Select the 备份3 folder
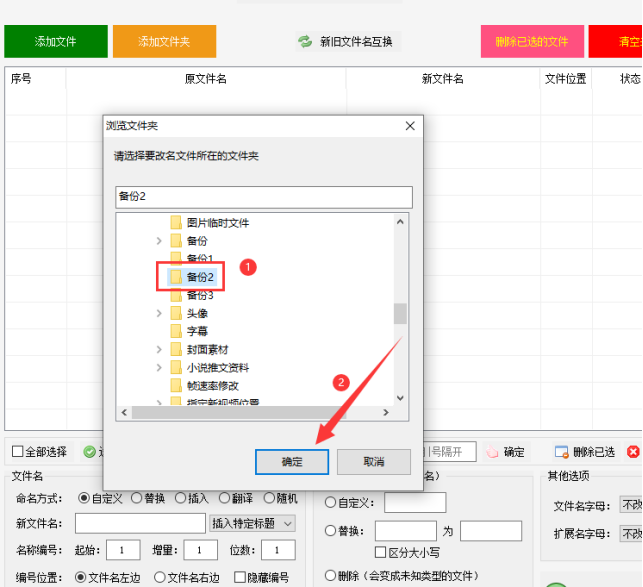 click(x=200, y=295)
